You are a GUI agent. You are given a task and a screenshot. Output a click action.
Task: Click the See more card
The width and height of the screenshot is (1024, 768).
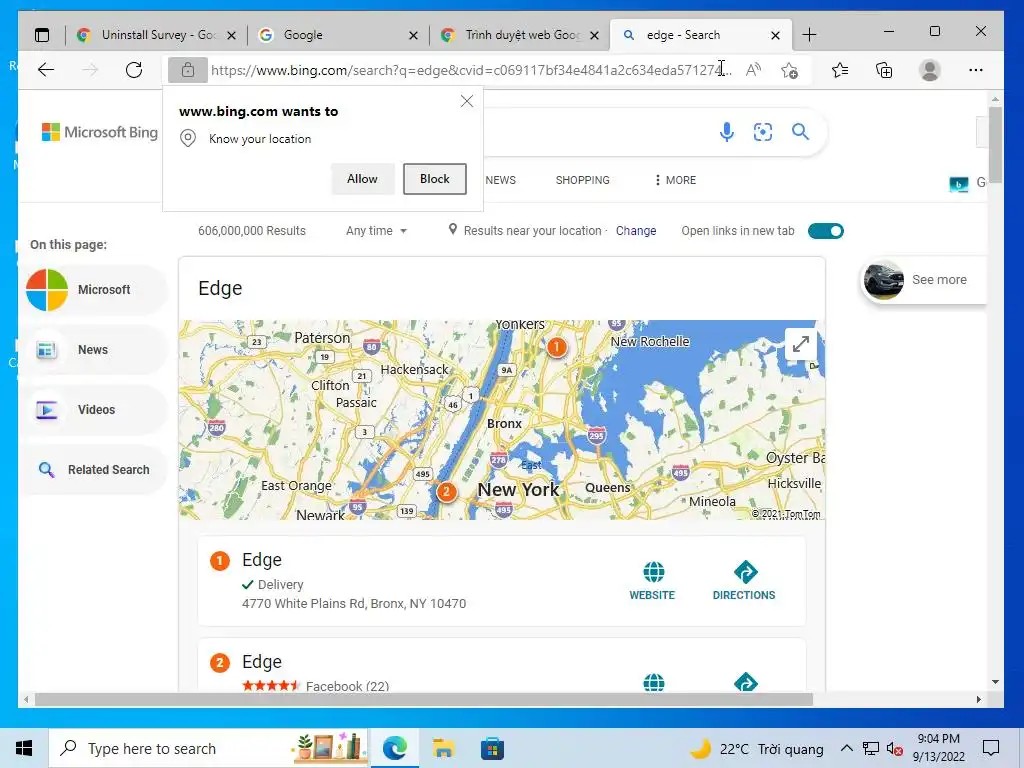(x=922, y=280)
